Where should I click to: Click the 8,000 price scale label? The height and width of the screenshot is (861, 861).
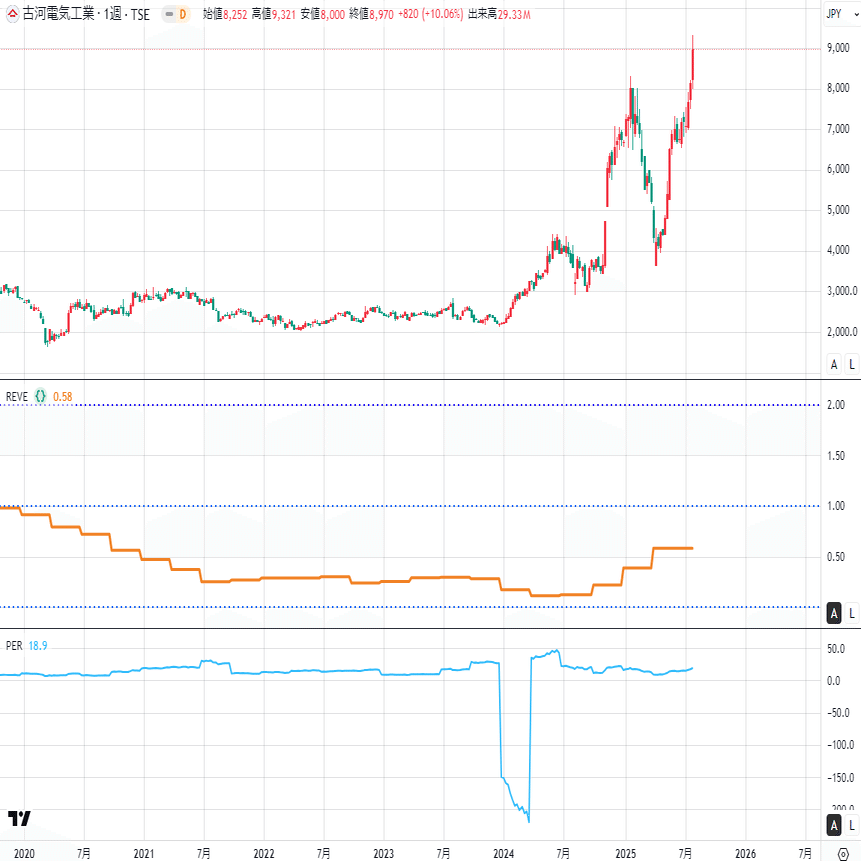tap(838, 88)
